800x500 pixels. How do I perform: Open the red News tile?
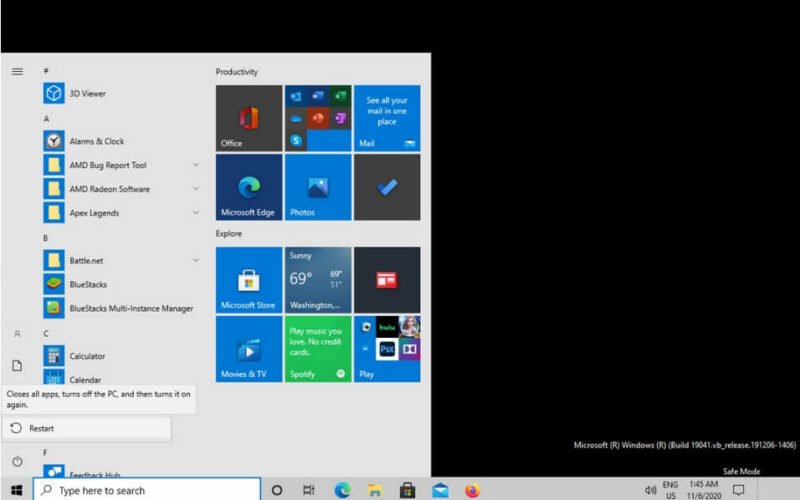(387, 280)
